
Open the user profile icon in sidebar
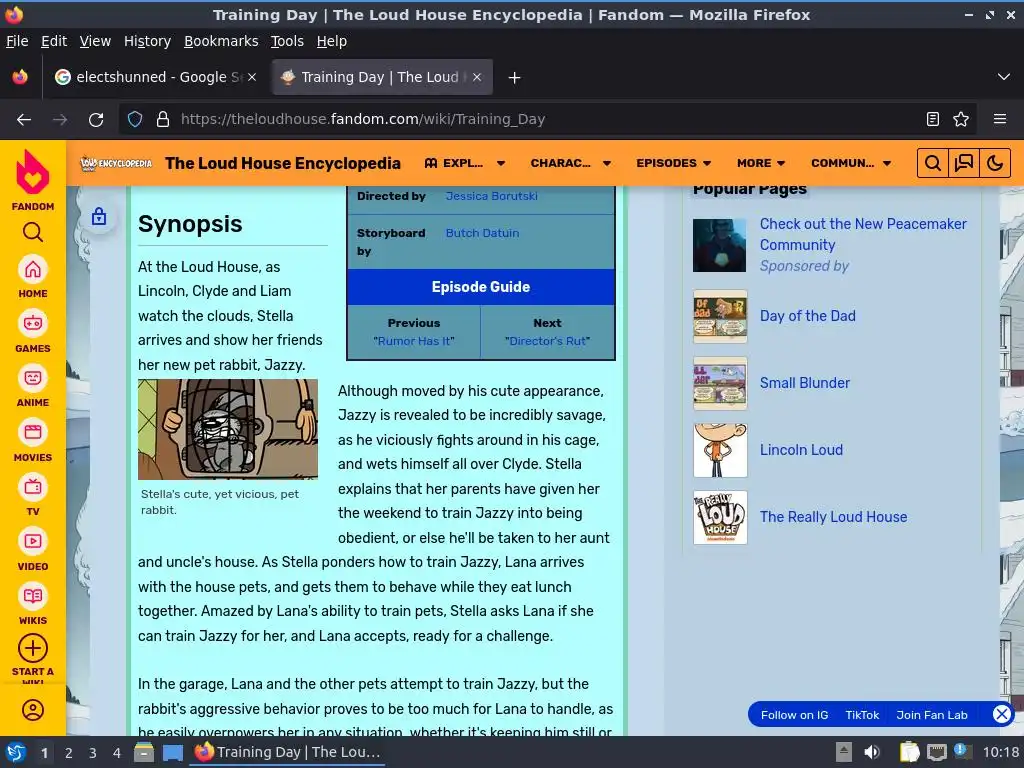[x=33, y=710]
